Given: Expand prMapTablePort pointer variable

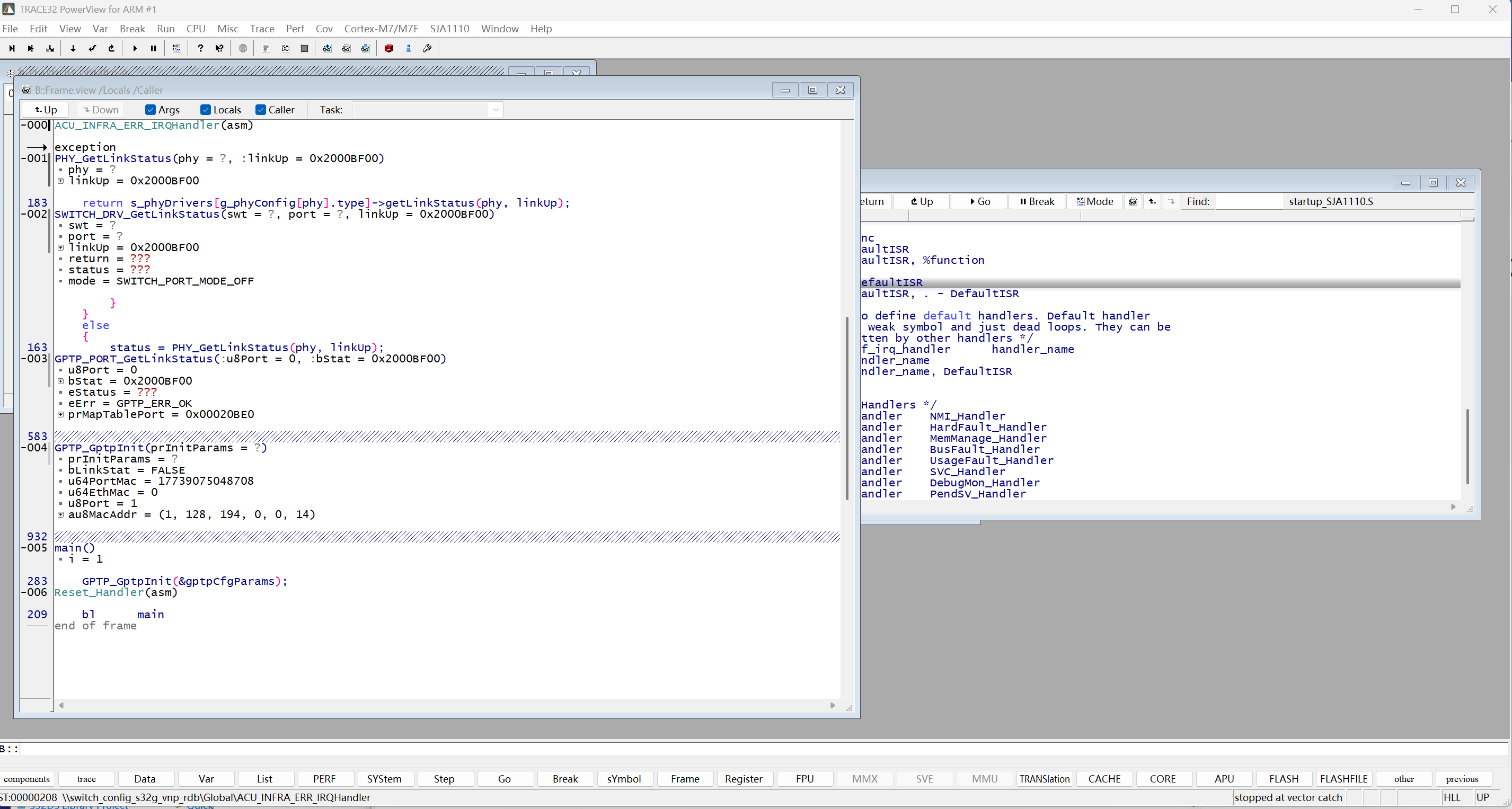Looking at the screenshot, I should tap(61, 414).
